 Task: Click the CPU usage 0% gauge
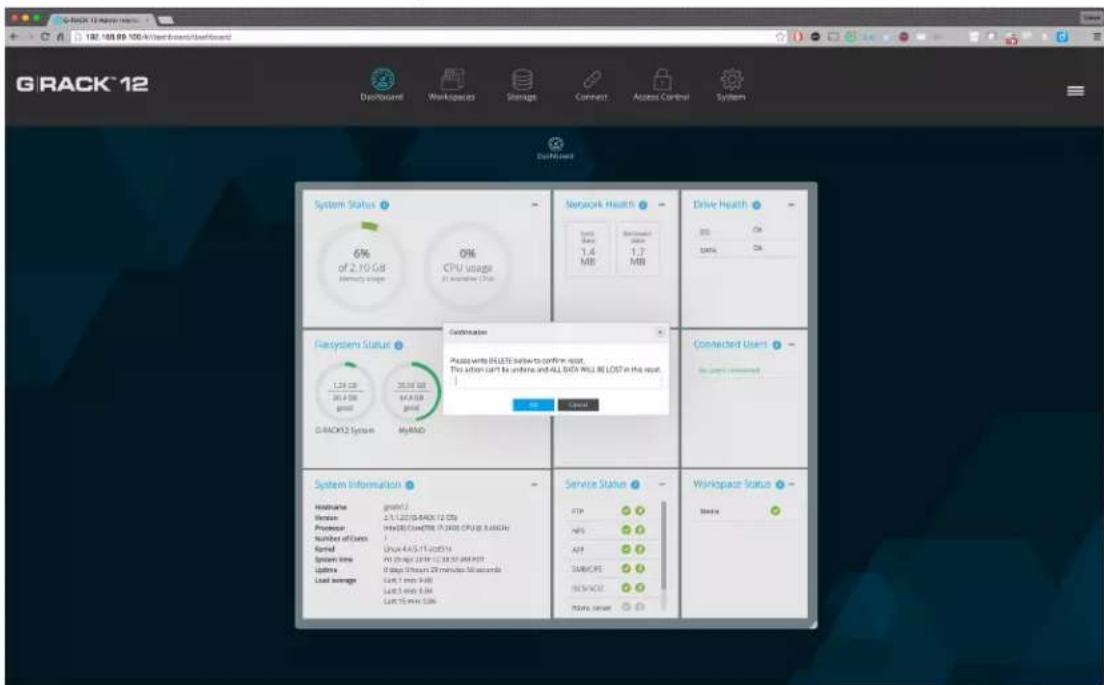[x=467, y=266]
